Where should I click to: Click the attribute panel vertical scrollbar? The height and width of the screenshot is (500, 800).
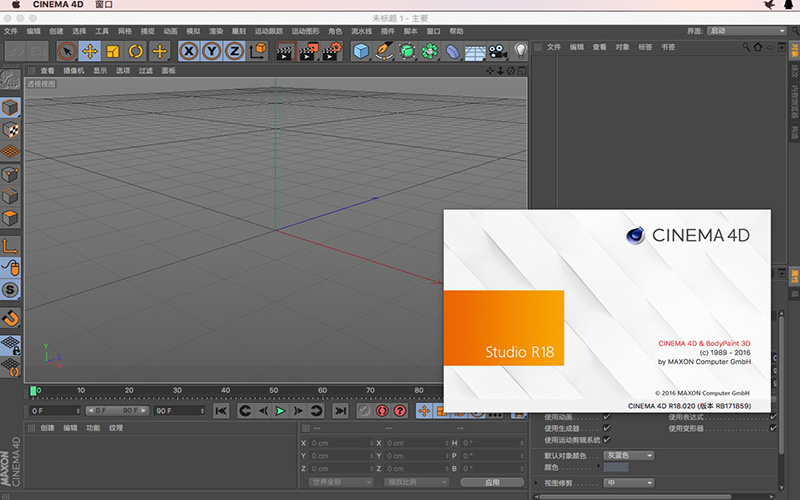pyautogui.click(x=781, y=383)
